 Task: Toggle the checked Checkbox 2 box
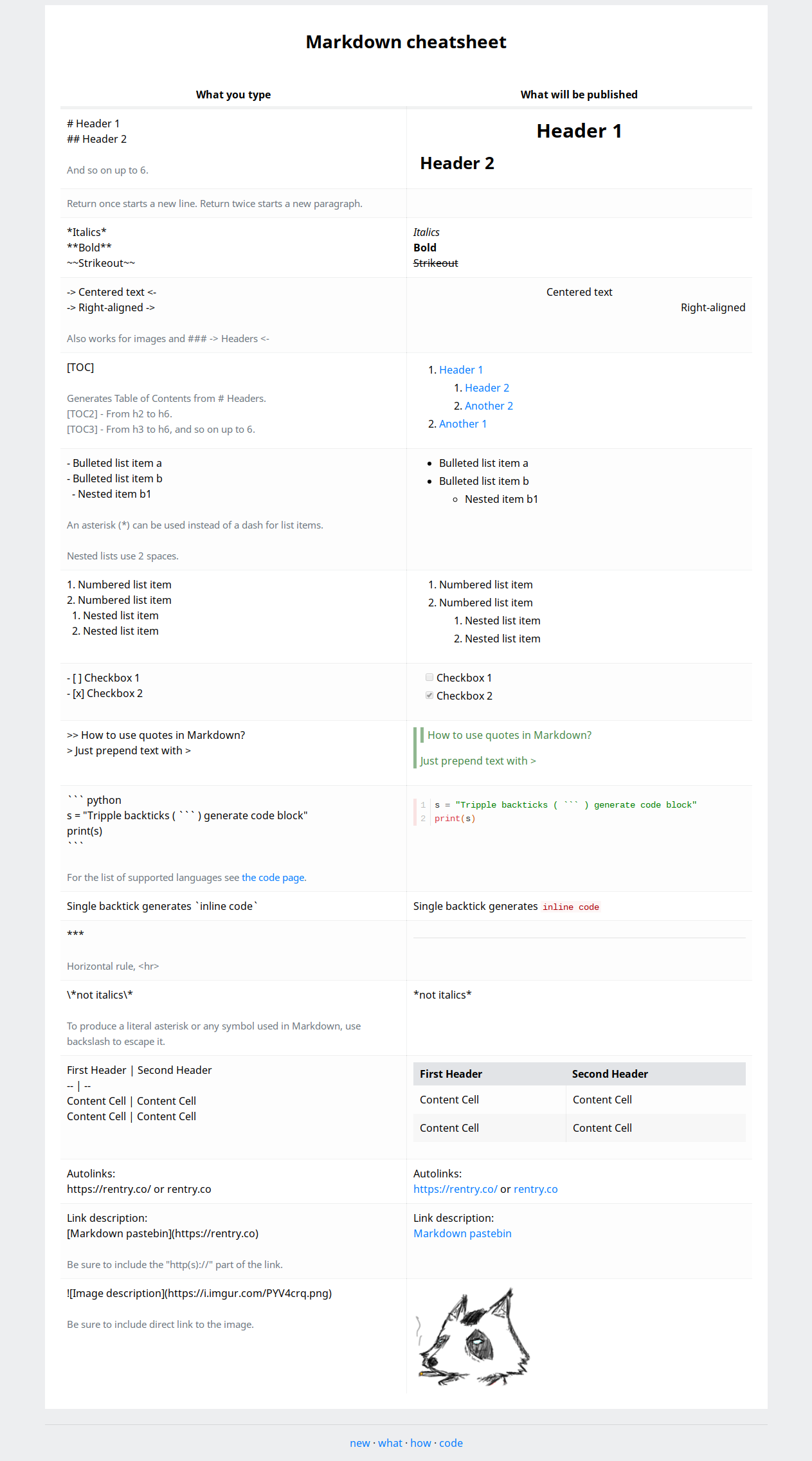[429, 695]
